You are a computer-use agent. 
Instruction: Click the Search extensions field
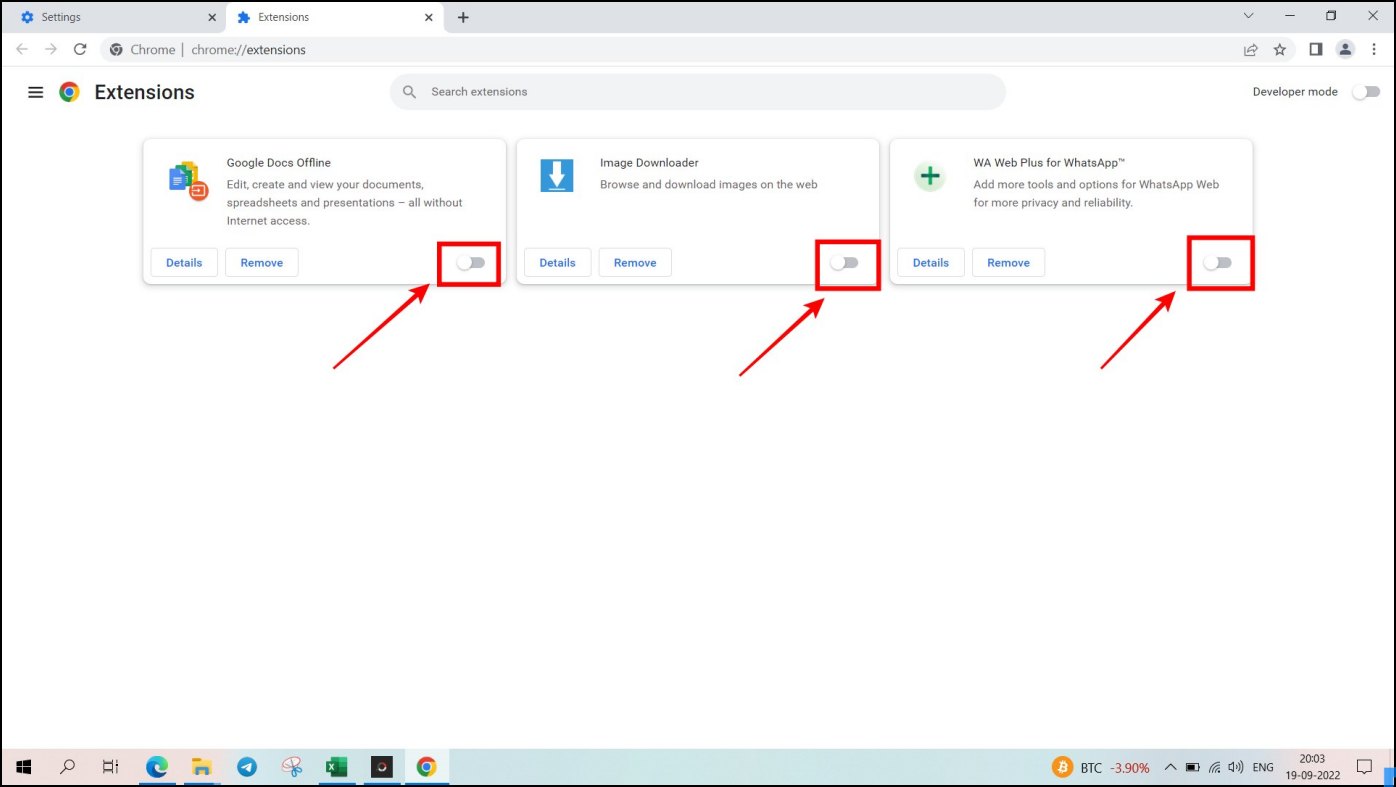click(698, 92)
